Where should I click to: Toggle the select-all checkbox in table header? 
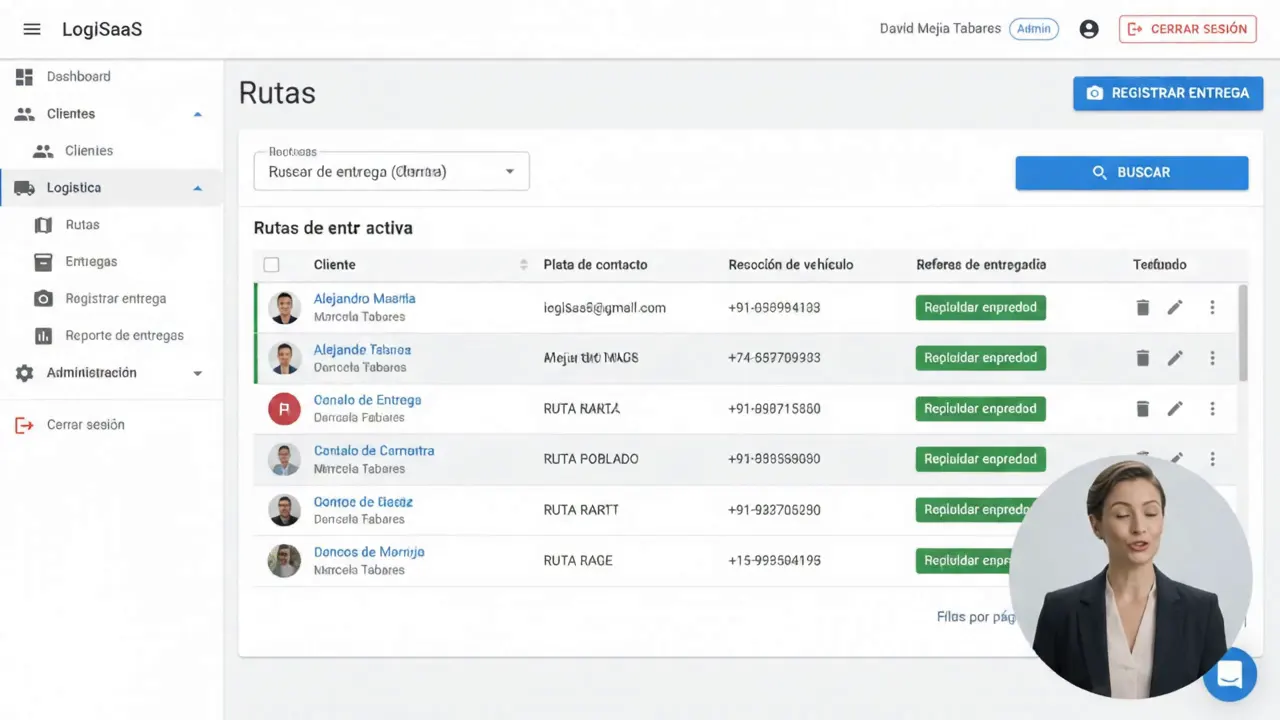(x=271, y=265)
